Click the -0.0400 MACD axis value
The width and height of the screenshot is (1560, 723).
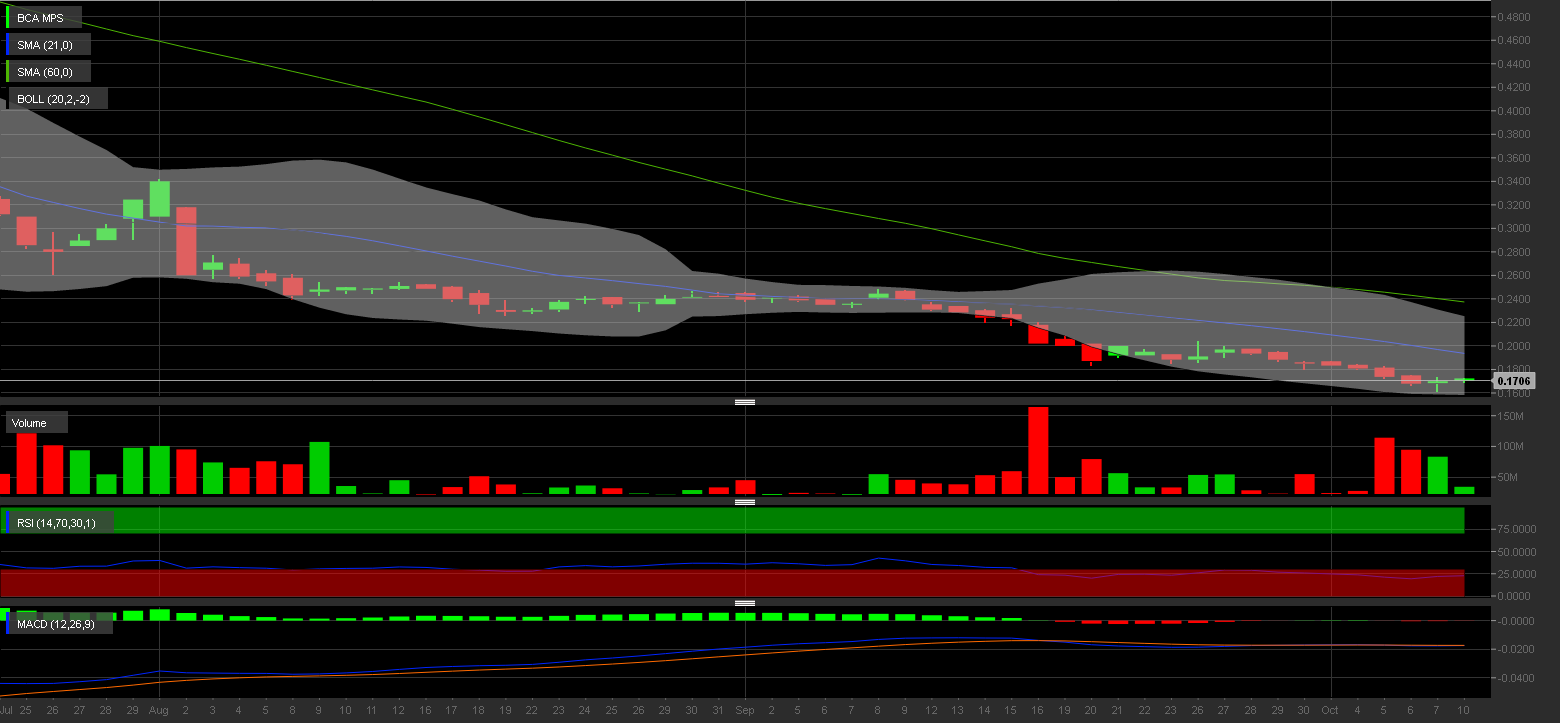[1515, 678]
